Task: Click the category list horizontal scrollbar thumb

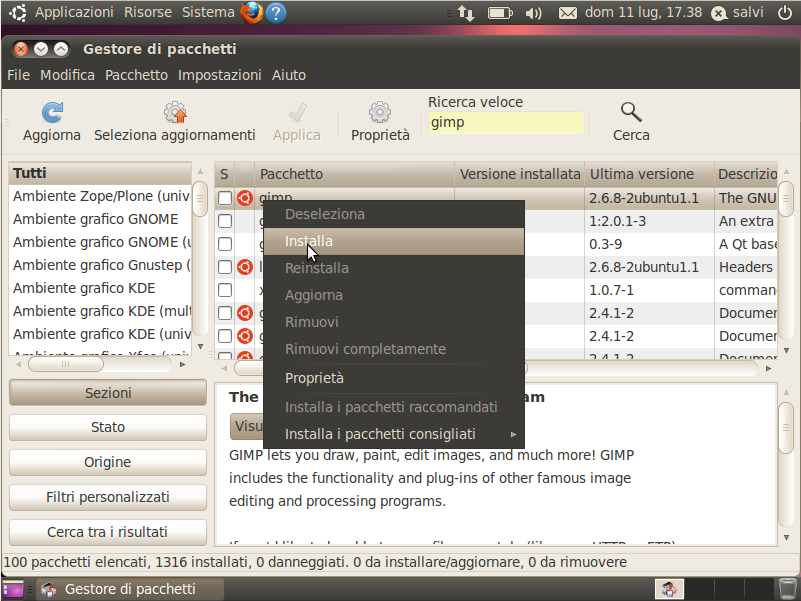Action: (x=65, y=364)
